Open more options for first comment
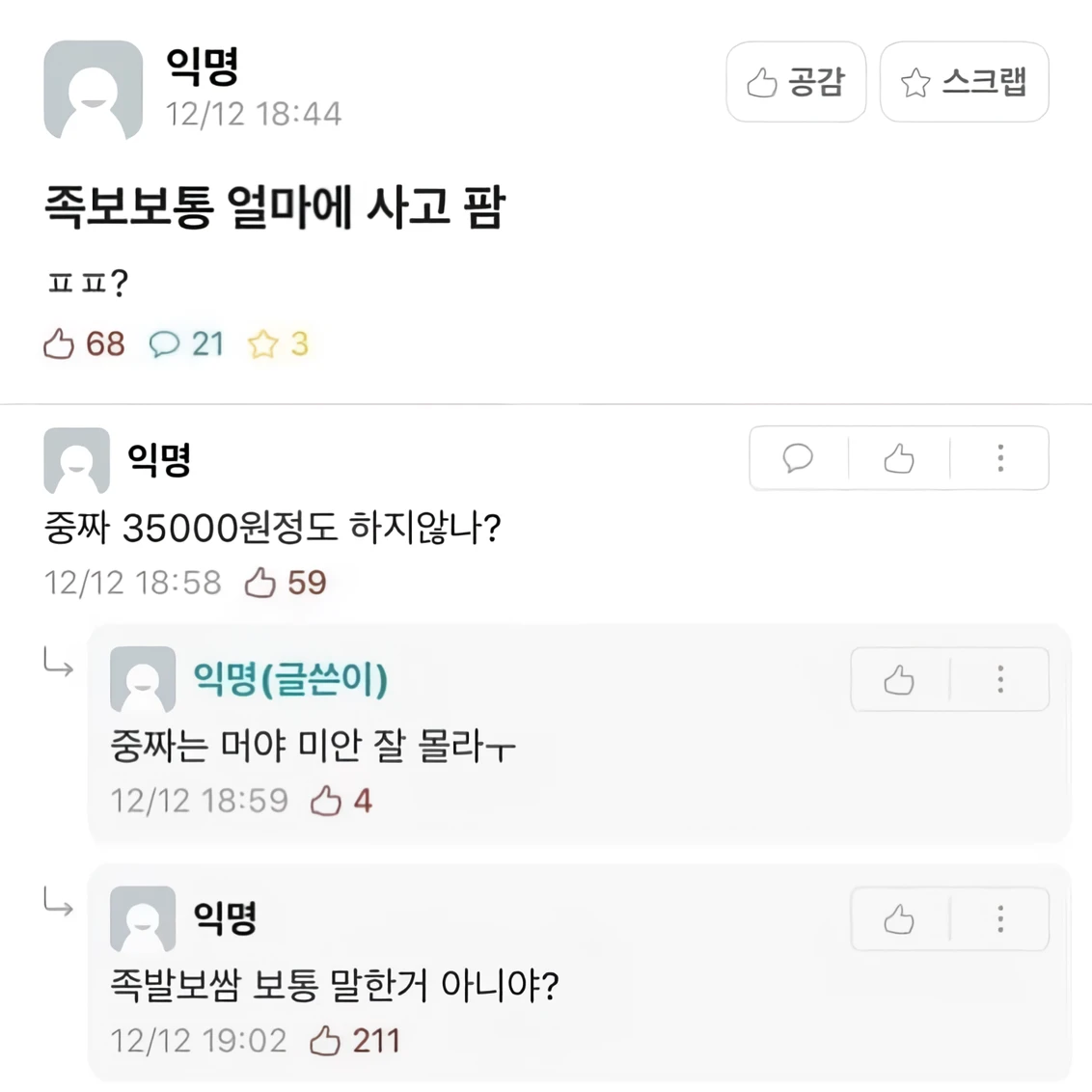 (x=1000, y=457)
